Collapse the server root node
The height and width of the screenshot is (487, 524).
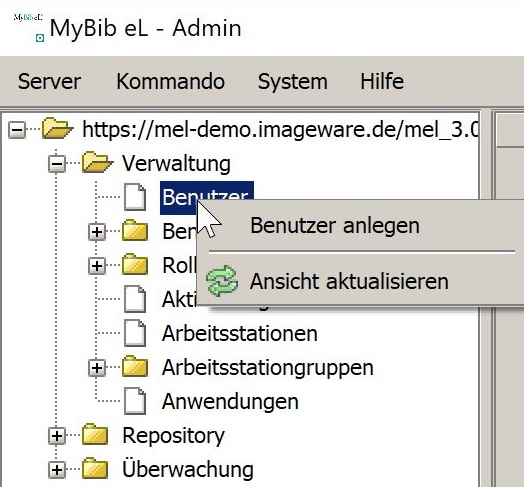pos(17,130)
